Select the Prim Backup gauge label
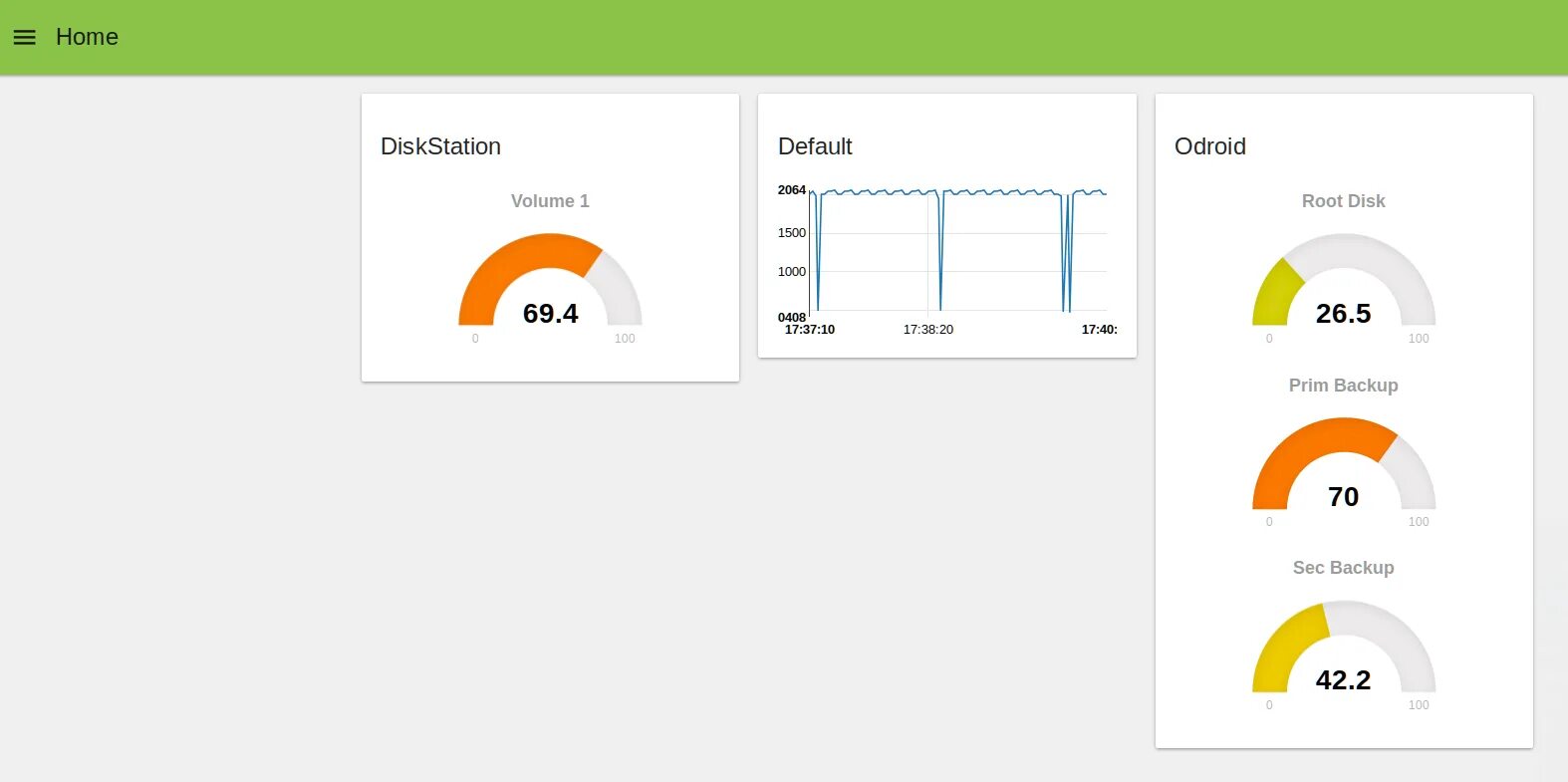 [1343, 386]
